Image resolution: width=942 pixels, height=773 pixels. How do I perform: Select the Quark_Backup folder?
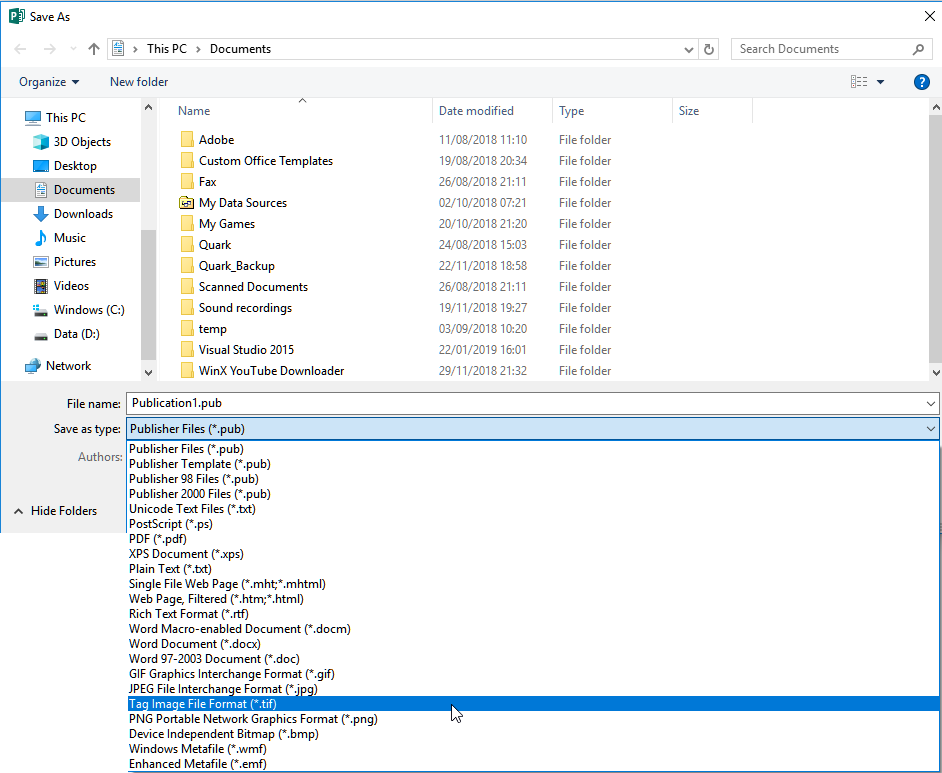pyautogui.click(x=228, y=266)
